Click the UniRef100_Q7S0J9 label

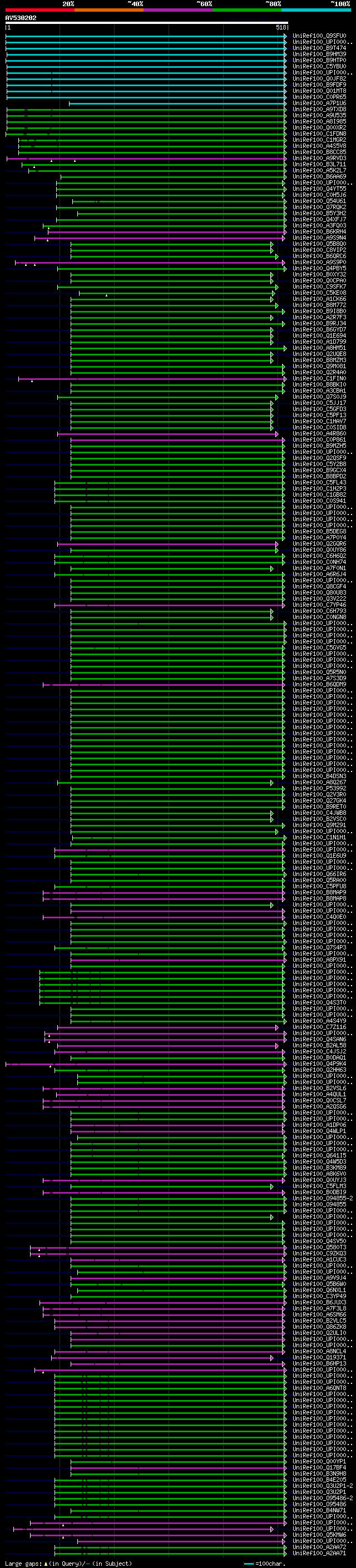319,397
